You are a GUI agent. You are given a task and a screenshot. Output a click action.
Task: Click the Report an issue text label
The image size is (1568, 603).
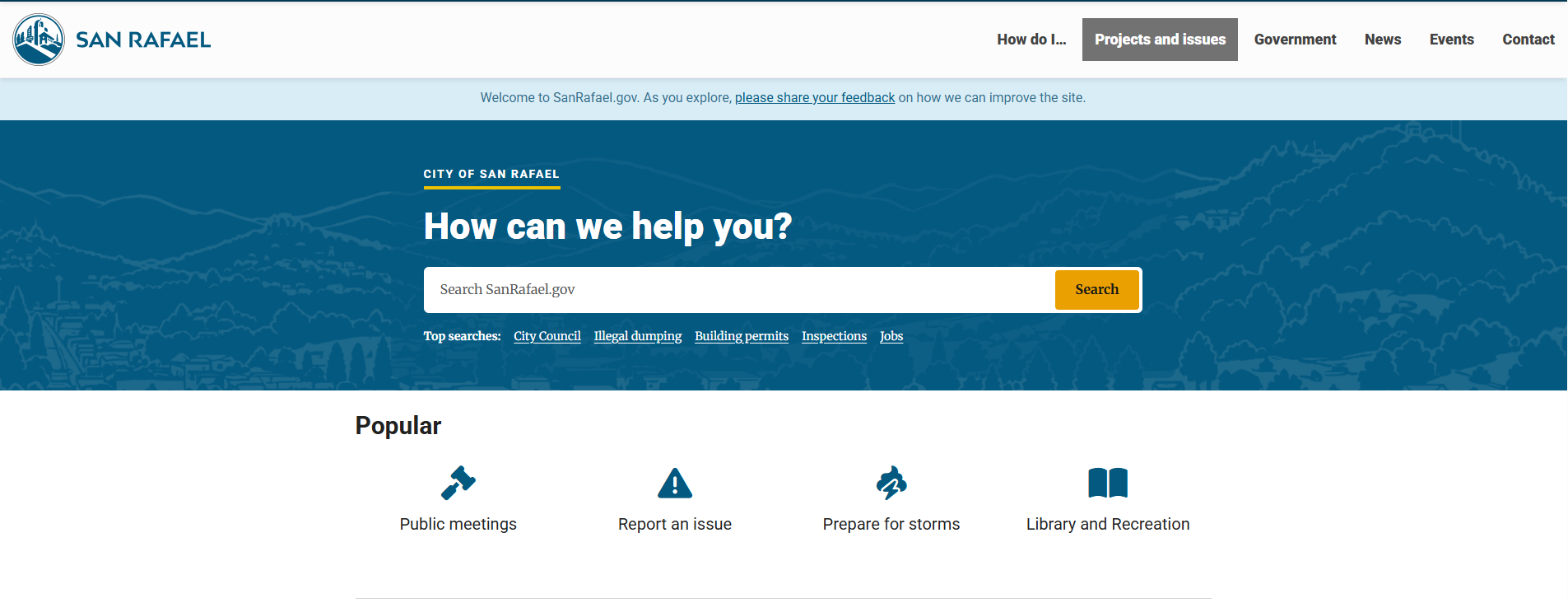[x=675, y=525]
